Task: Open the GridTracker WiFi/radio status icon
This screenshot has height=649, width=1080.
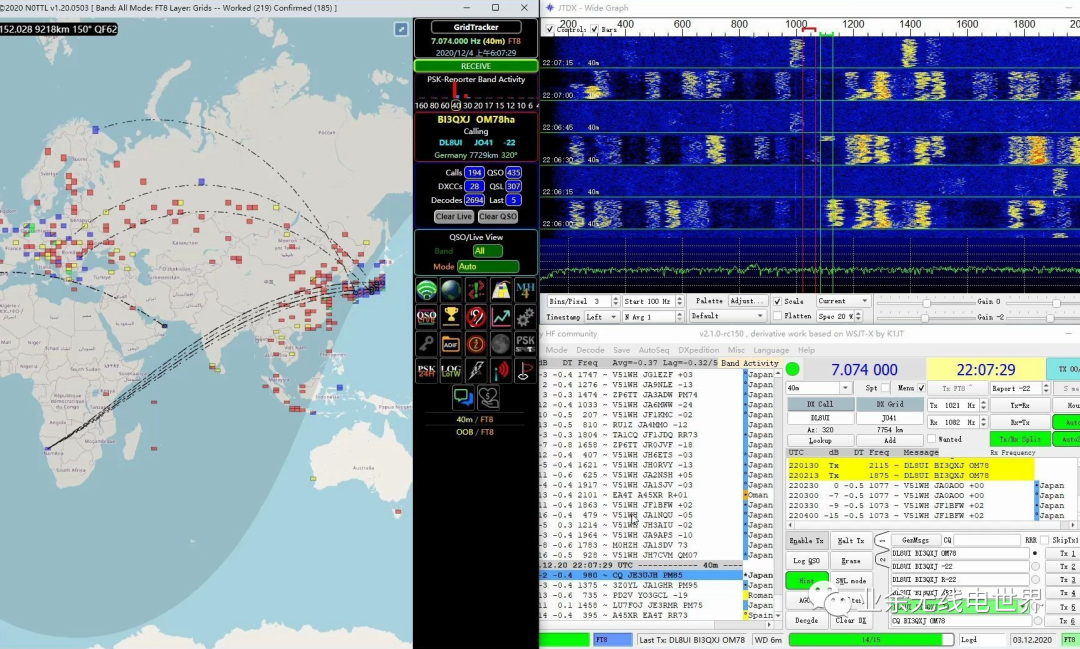Action: (426, 290)
